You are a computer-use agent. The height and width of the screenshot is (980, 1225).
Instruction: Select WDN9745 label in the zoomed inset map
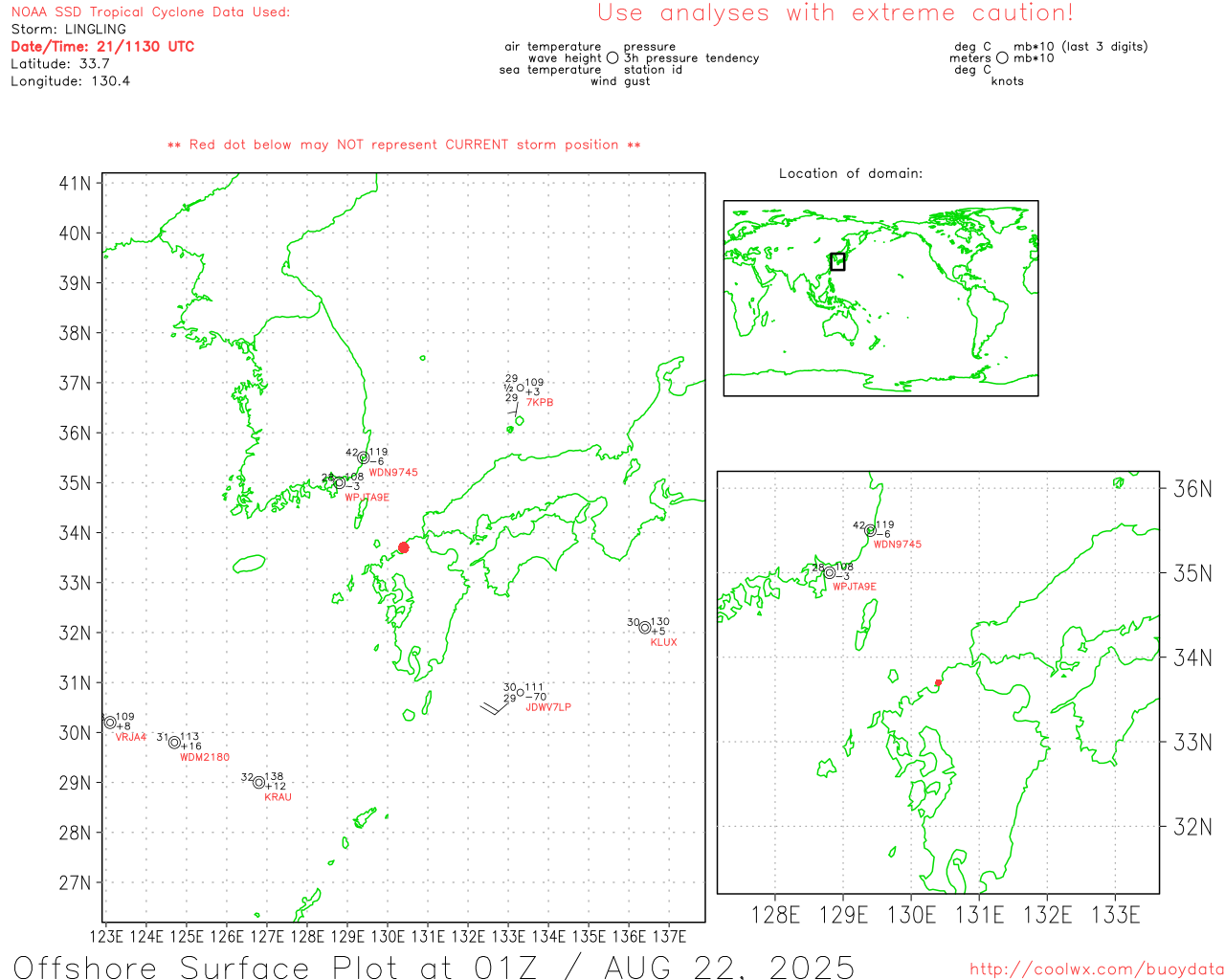pos(898,545)
